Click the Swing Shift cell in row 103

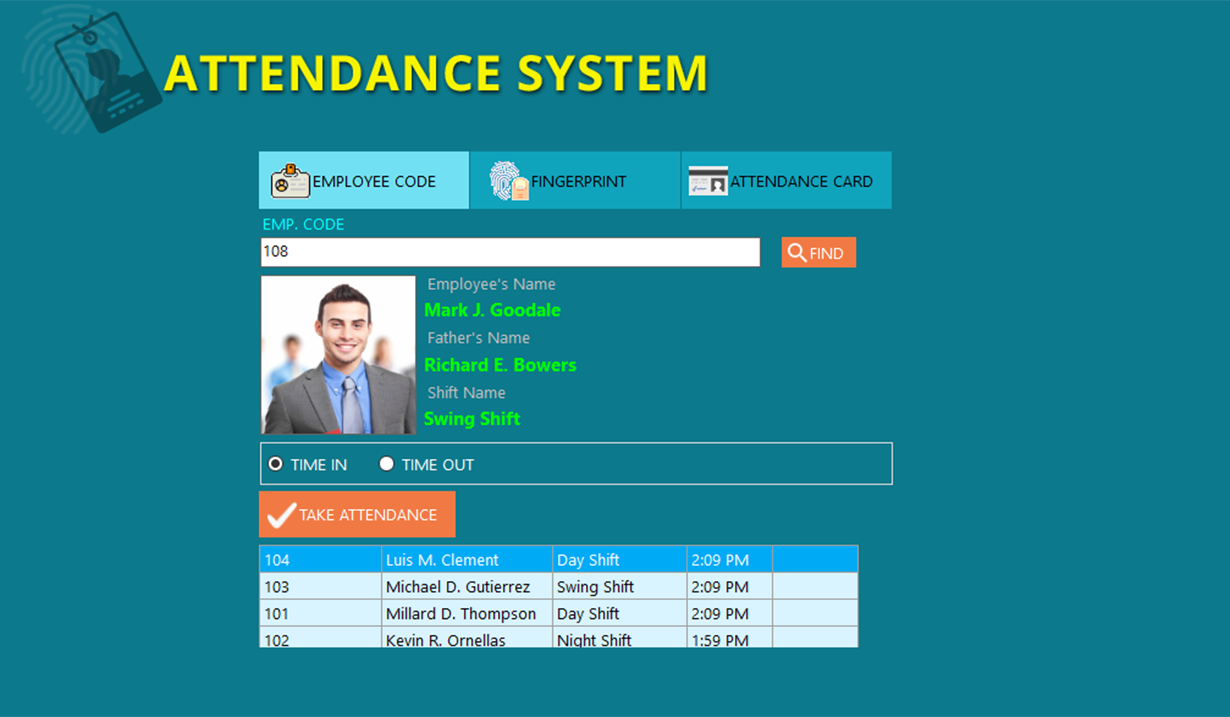tap(595, 587)
